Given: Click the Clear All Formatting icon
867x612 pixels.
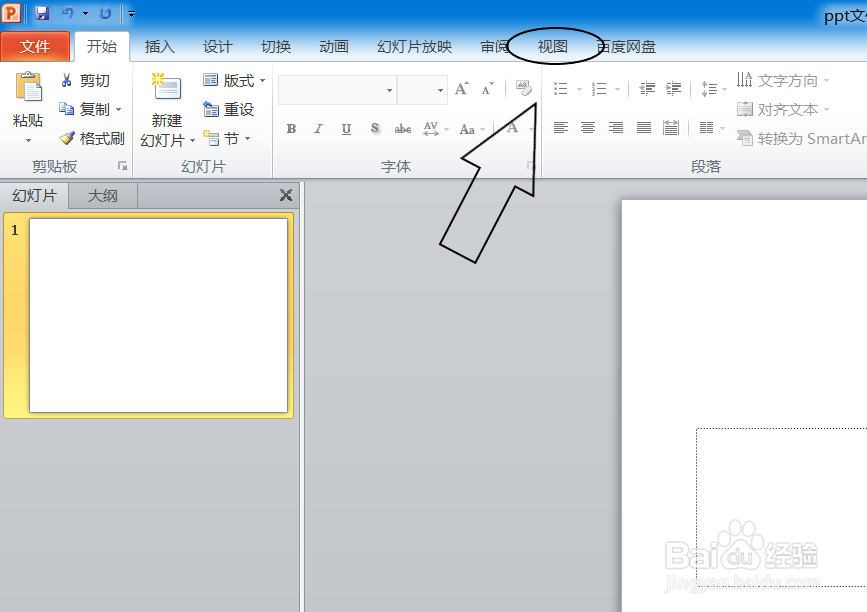Looking at the screenshot, I should 524,88.
